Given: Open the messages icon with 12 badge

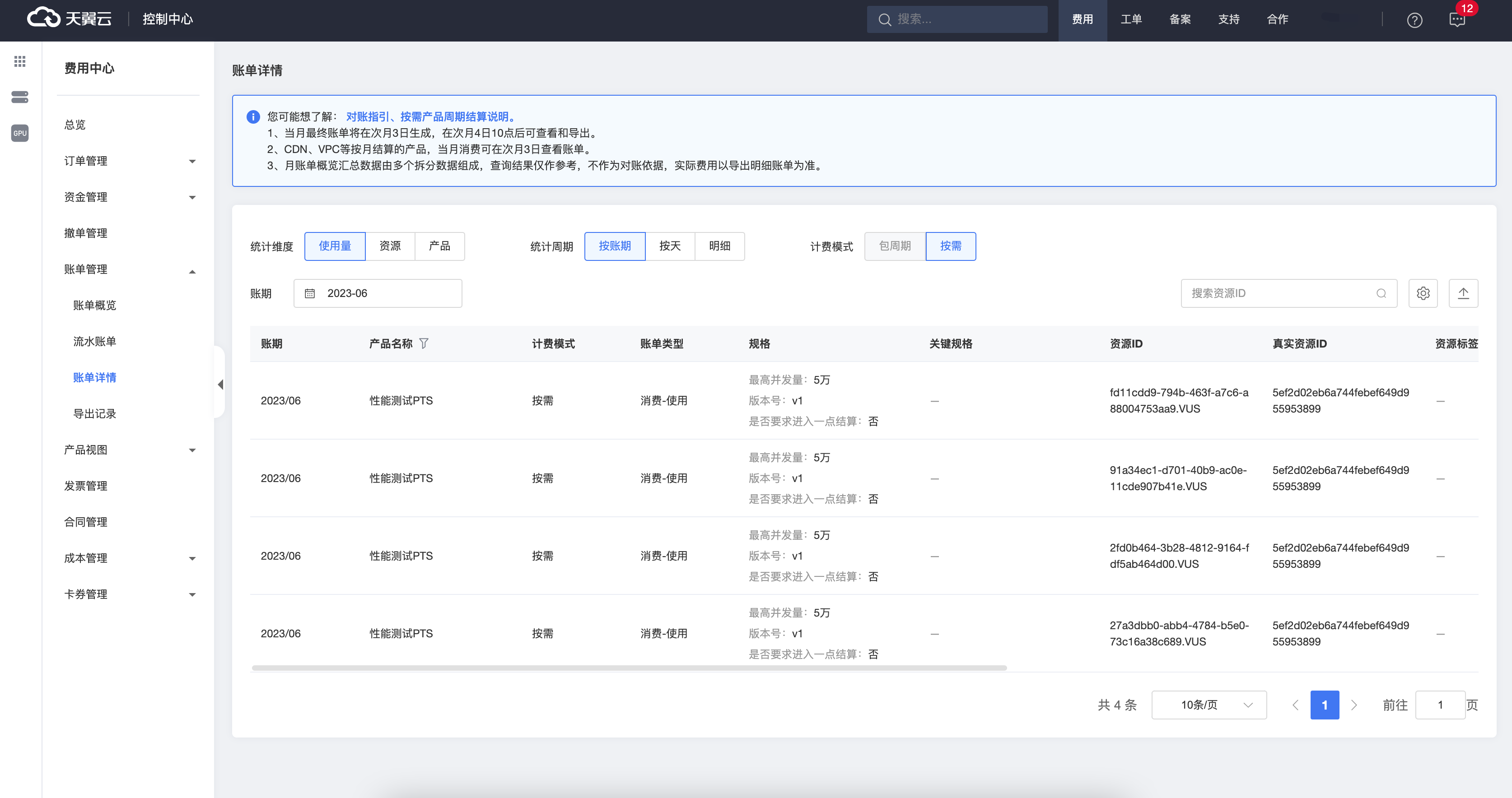Looking at the screenshot, I should pyautogui.click(x=1457, y=20).
